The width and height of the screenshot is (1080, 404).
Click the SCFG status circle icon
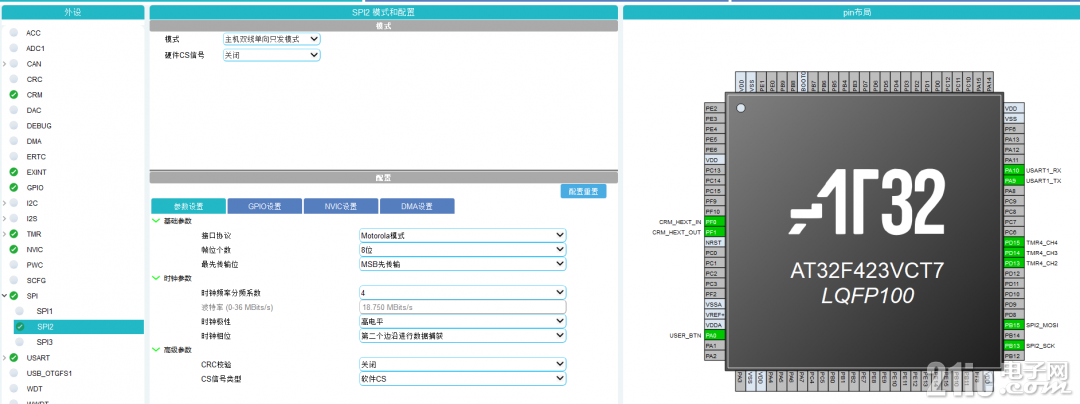coord(14,280)
